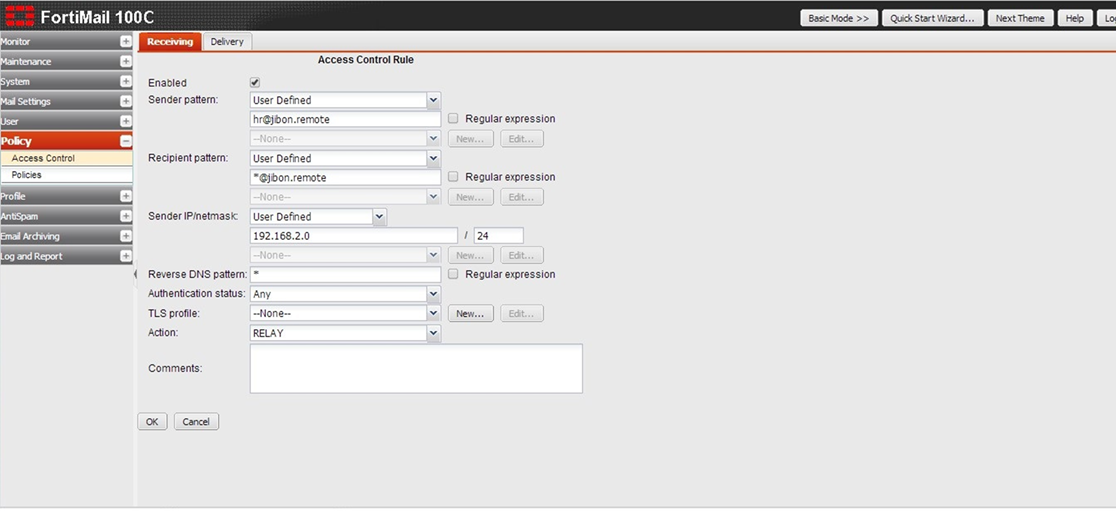
Task: Enable Regular expression for Reverse DNS pattern
Action: pyautogui.click(x=453, y=274)
